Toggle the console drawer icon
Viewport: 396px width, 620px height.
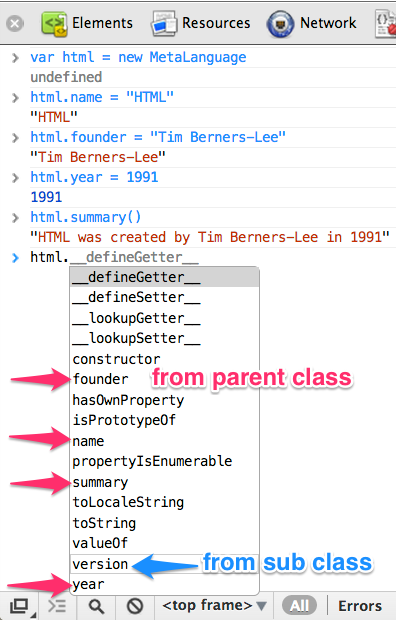pyautogui.click(x=57, y=606)
